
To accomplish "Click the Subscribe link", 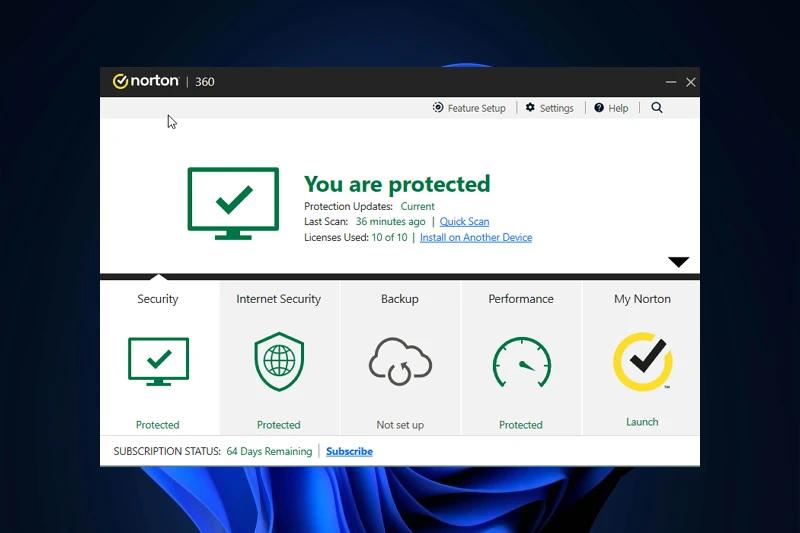I will point(349,451).
